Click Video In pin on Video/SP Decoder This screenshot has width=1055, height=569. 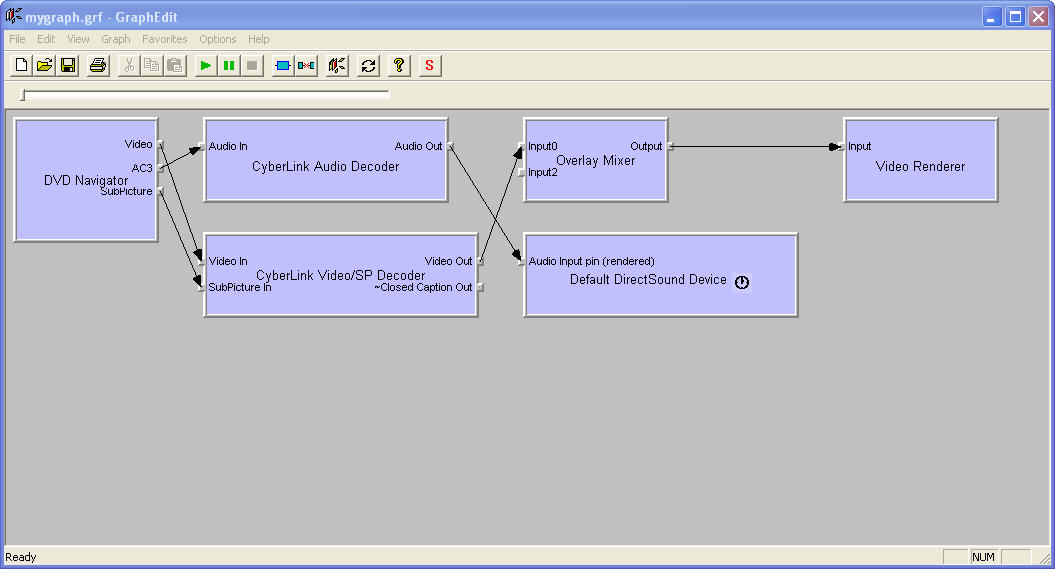point(202,261)
